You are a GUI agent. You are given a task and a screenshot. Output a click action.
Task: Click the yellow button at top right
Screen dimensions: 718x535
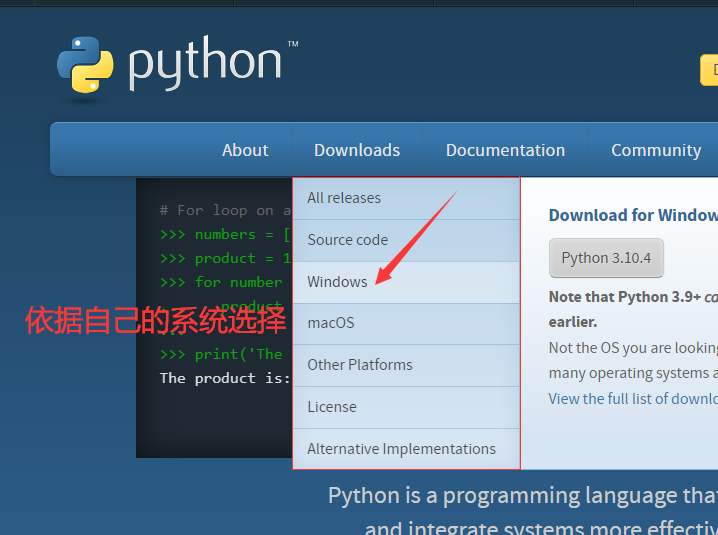click(709, 70)
